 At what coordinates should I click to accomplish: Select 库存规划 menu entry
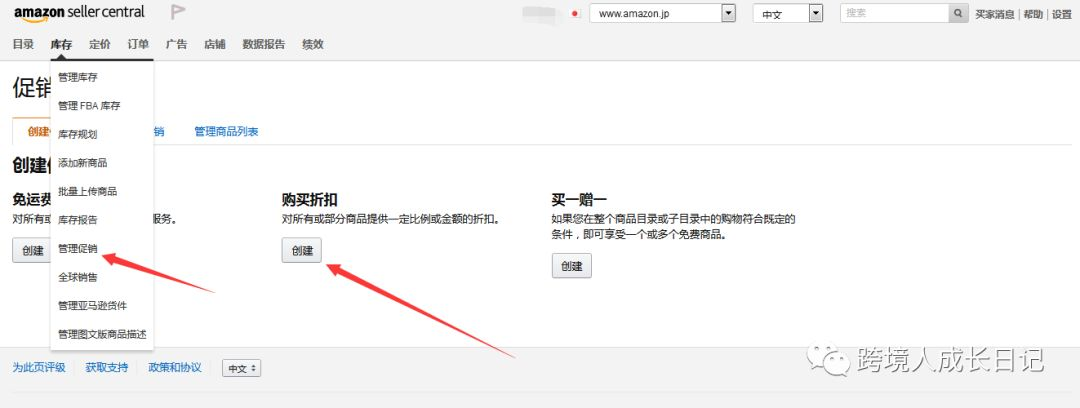pos(78,134)
